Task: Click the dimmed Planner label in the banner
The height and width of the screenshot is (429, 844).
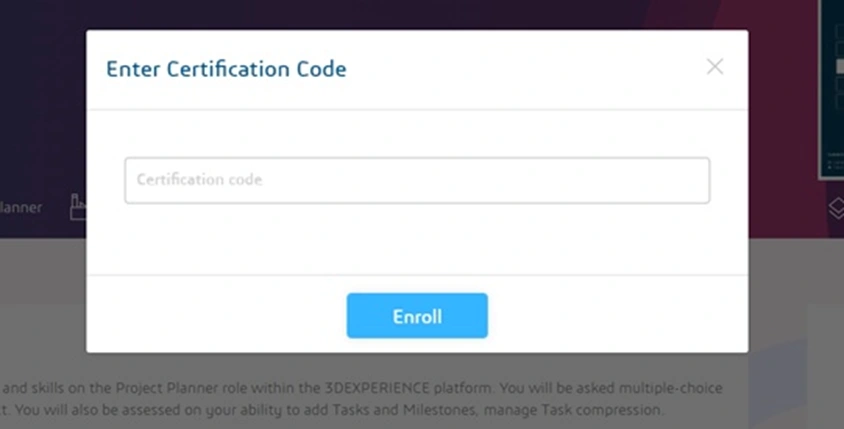Action: (22, 208)
